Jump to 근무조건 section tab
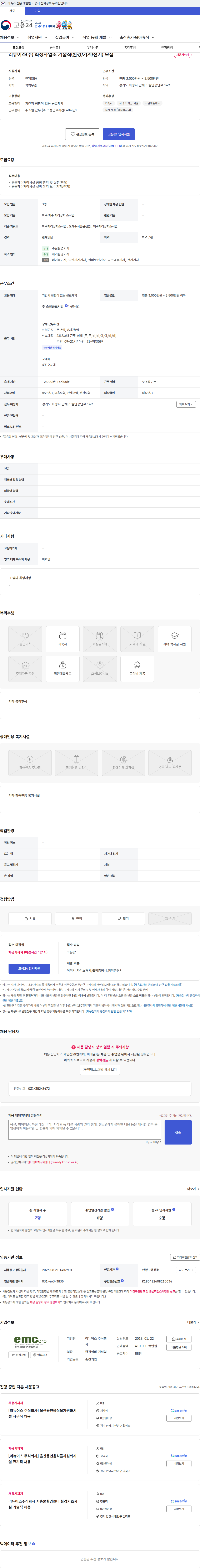 (55, 47)
